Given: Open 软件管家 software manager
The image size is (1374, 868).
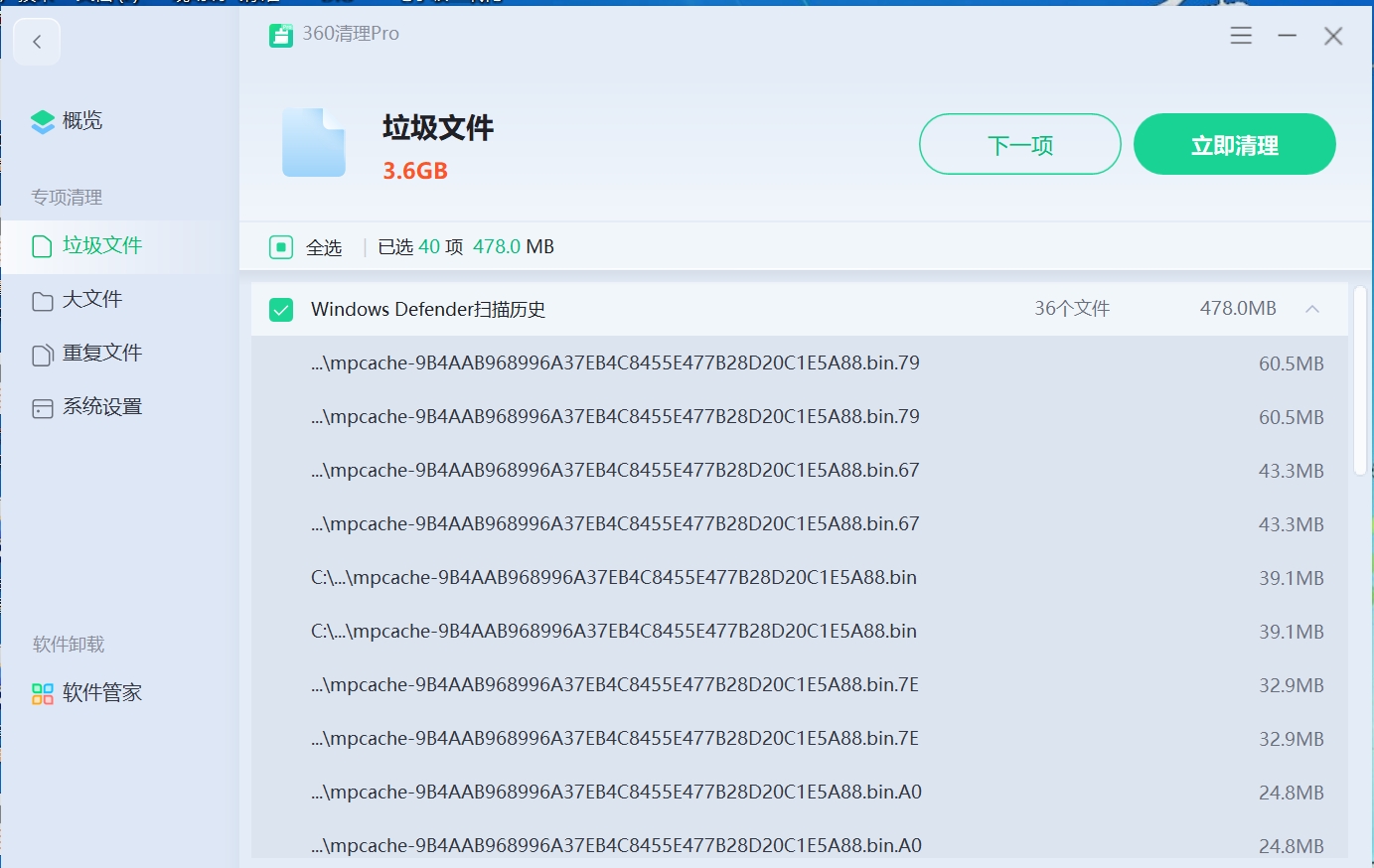Looking at the screenshot, I should click(102, 692).
